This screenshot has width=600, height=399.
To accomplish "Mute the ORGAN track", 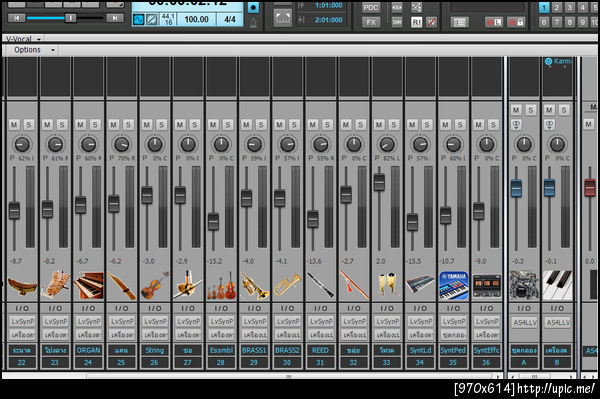I will click(80, 125).
